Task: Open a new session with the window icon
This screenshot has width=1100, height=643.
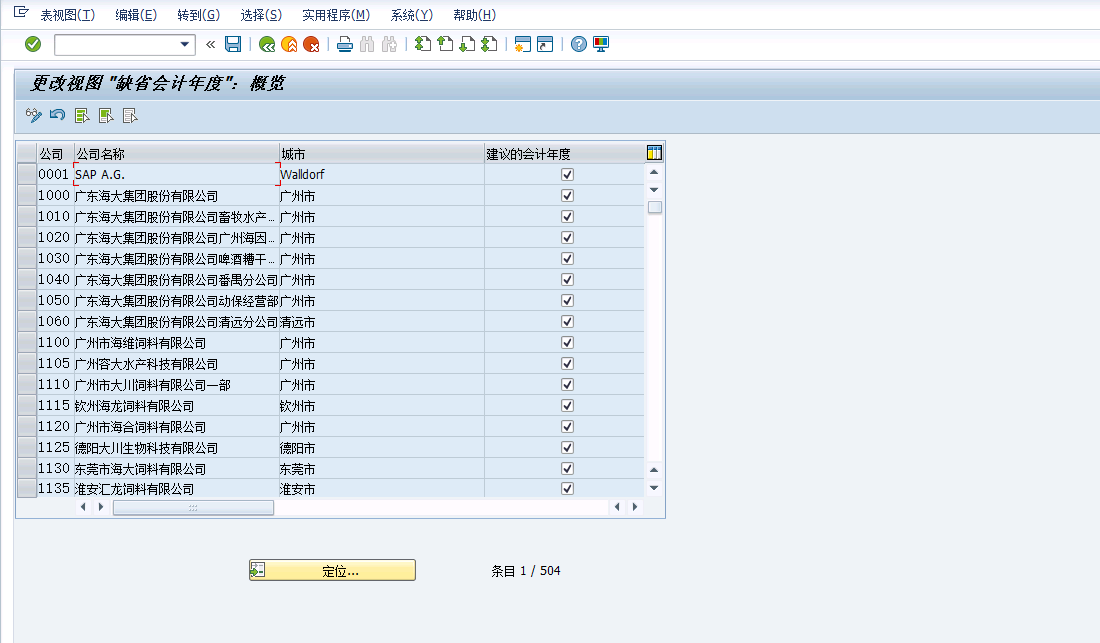Action: pyautogui.click(x=523, y=44)
